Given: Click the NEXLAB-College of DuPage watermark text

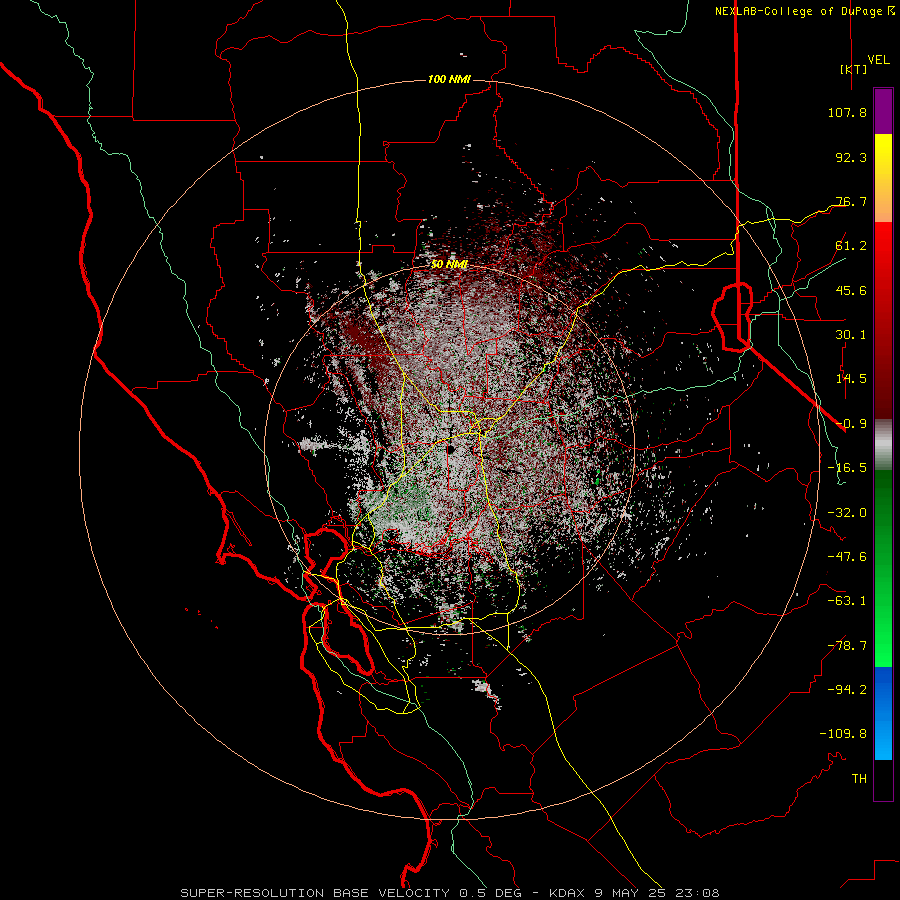Looking at the screenshot, I should click(805, 11).
